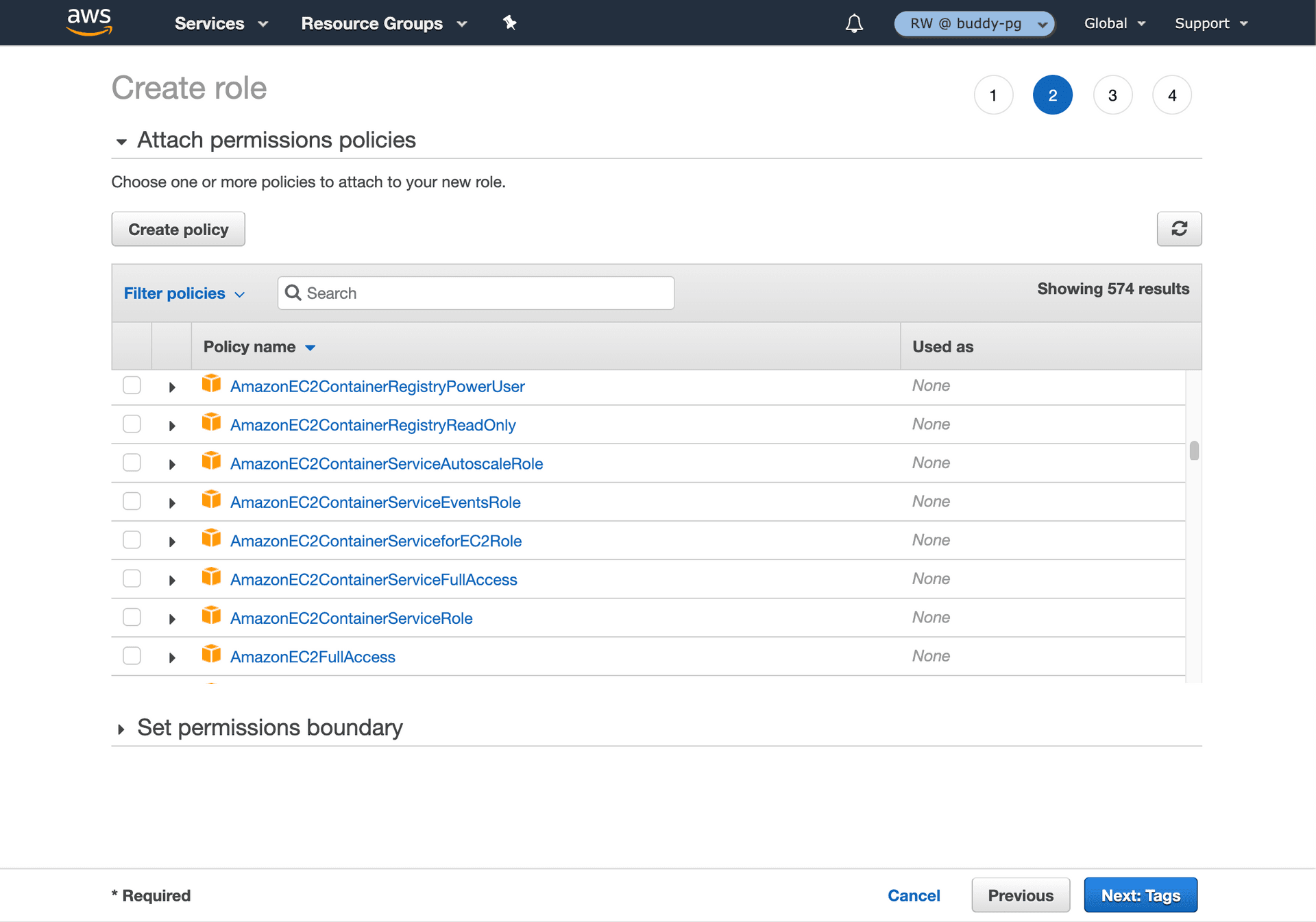Go to wizard step 1

click(993, 95)
